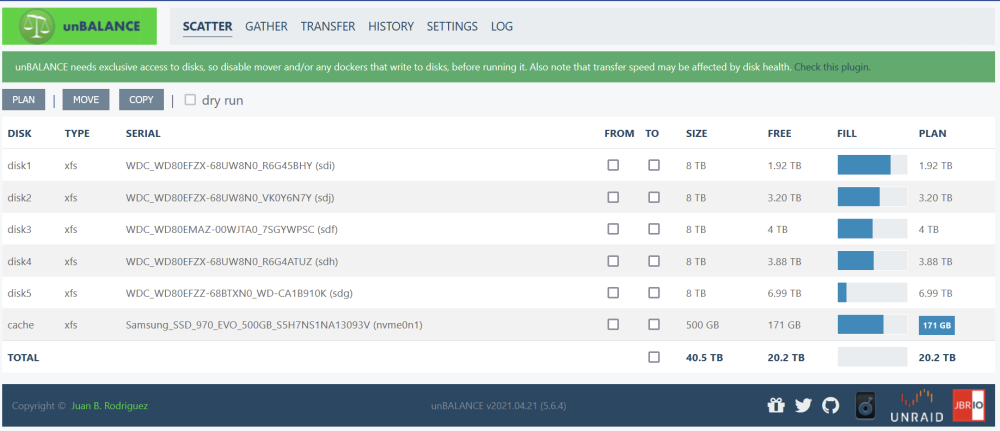The width and height of the screenshot is (1000, 431).
Task: Click the Samsung_SSD_970_EVO serial text
Action: point(274,325)
